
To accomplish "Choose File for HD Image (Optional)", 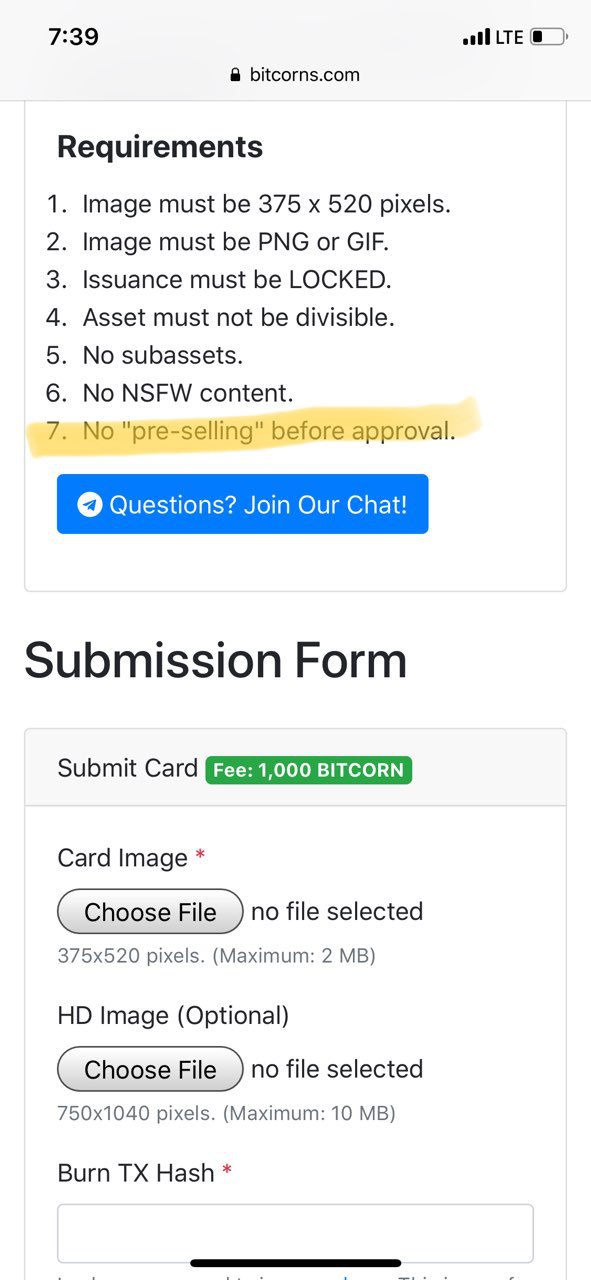I will click(150, 1070).
